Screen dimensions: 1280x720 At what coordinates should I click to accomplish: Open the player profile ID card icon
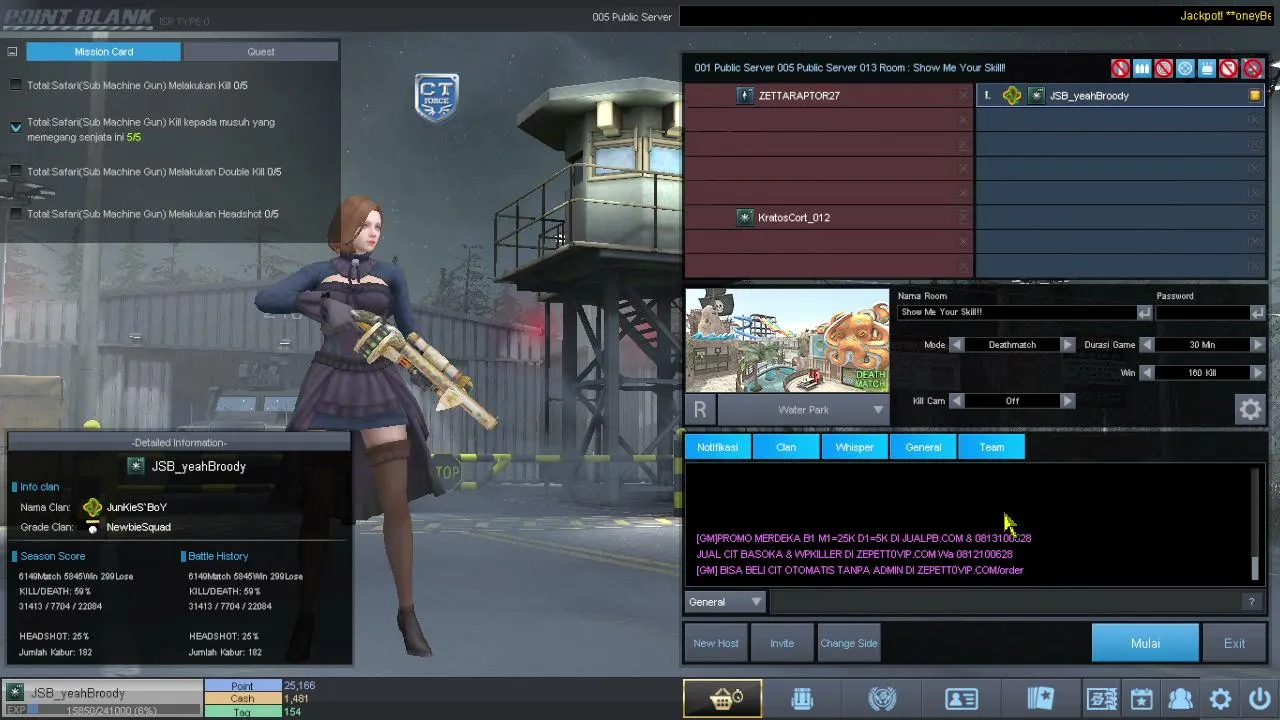[961, 699]
